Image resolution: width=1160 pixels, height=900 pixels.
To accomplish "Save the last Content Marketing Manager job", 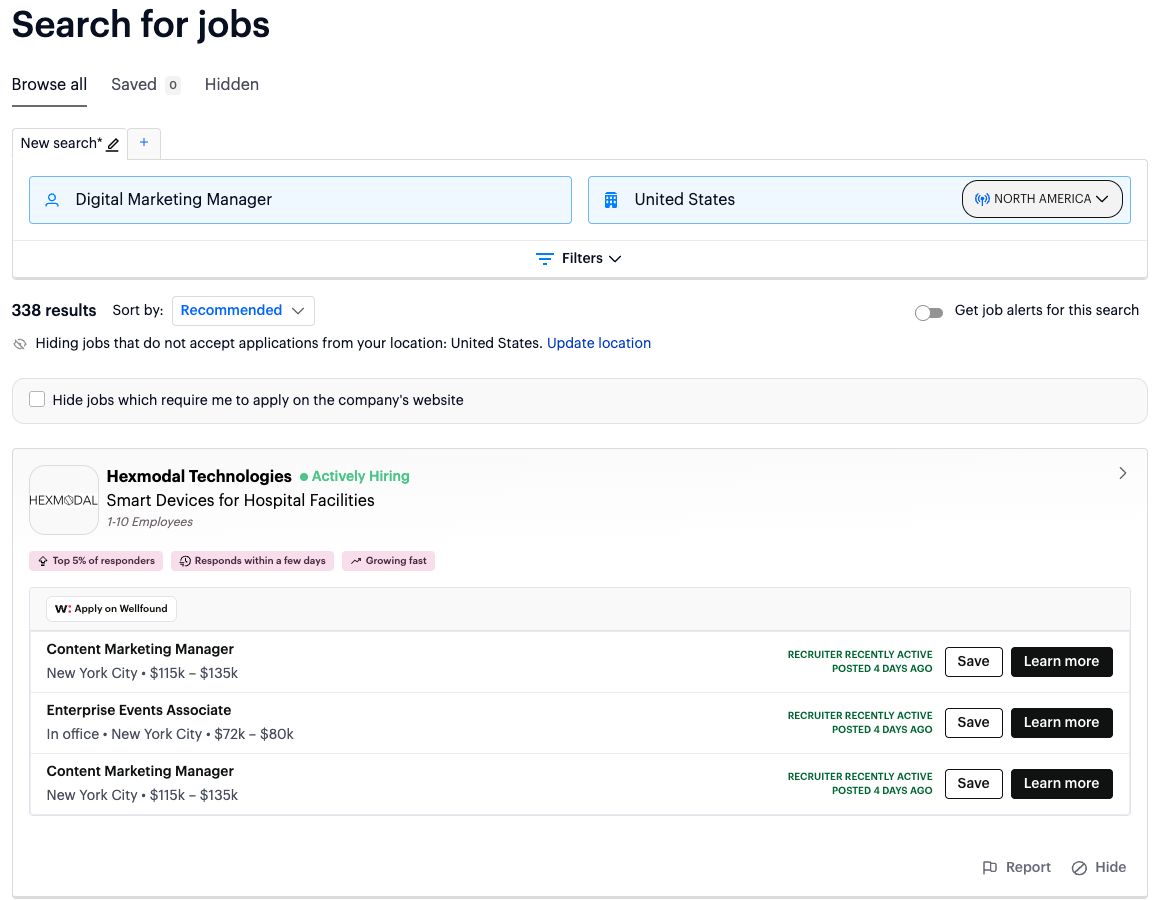I will coord(974,784).
